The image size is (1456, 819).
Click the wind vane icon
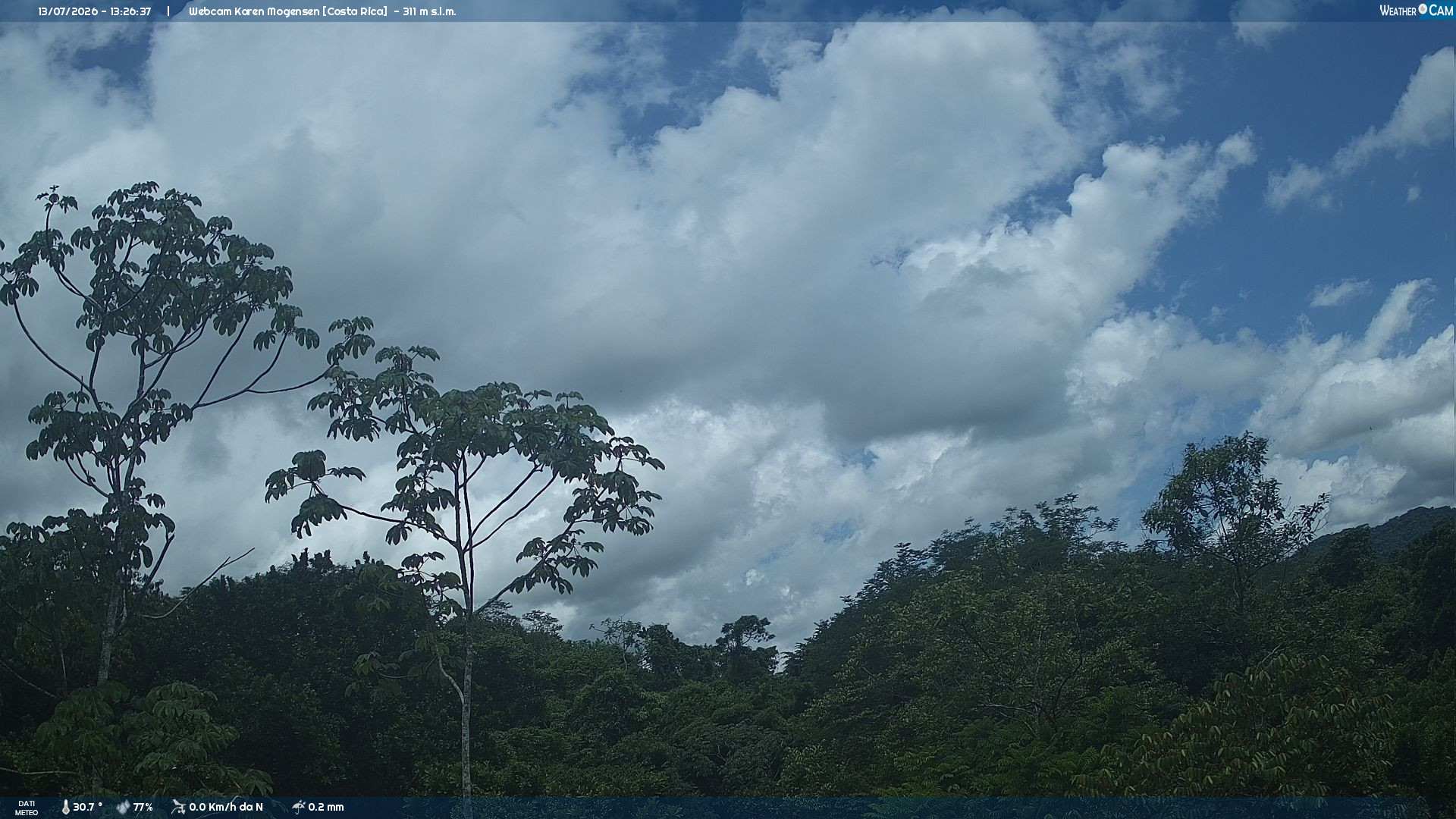[178, 807]
